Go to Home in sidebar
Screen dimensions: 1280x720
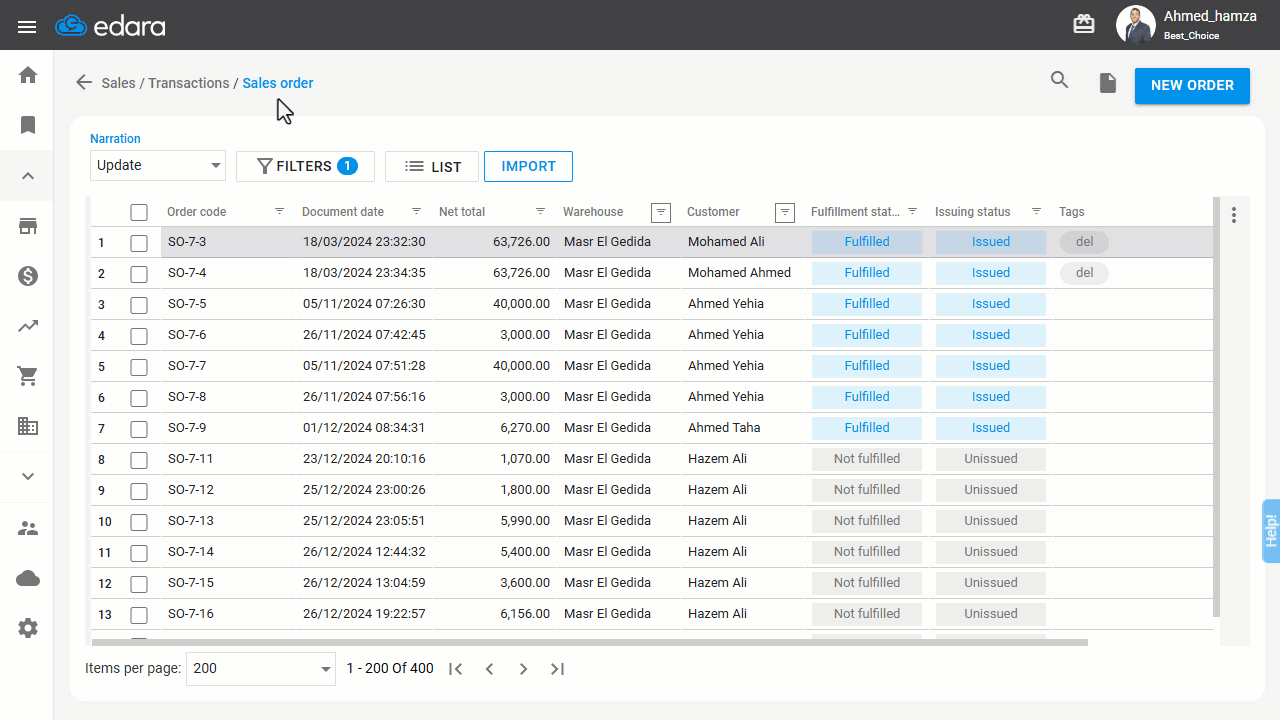pyautogui.click(x=28, y=75)
